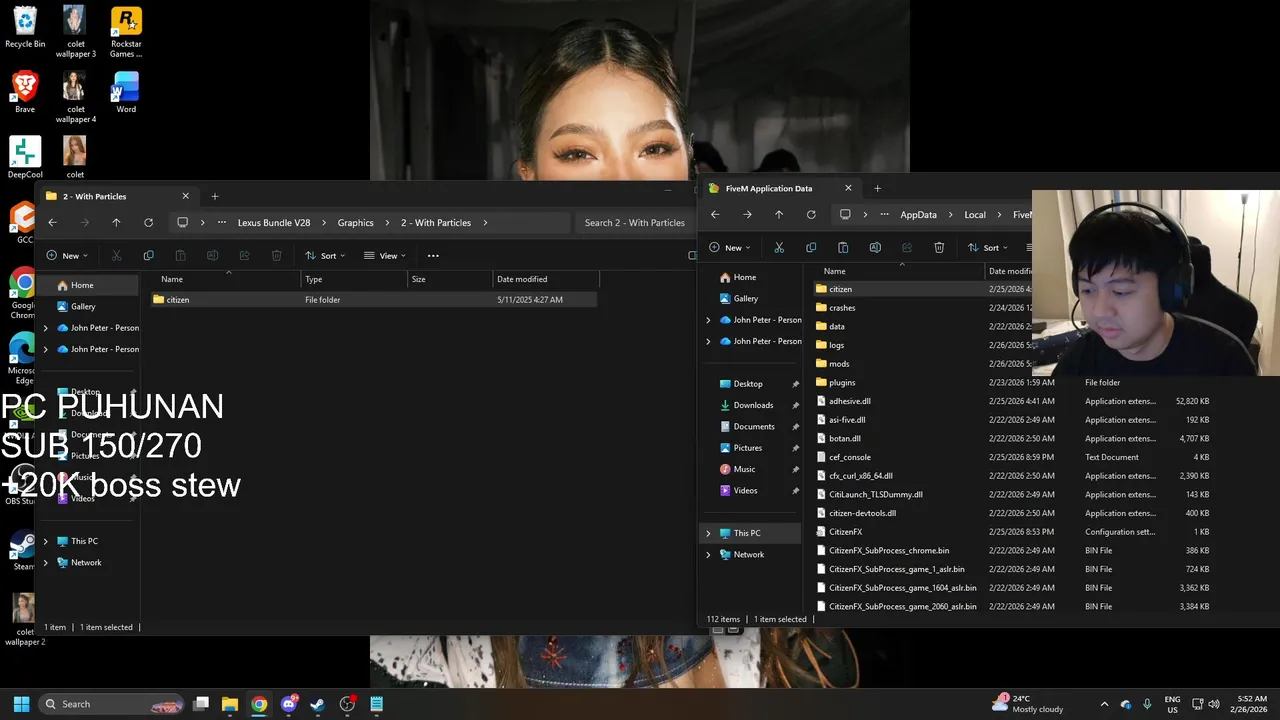This screenshot has width=1280, height=720.
Task: Open View dropdown in left explorer
Action: (x=384, y=255)
